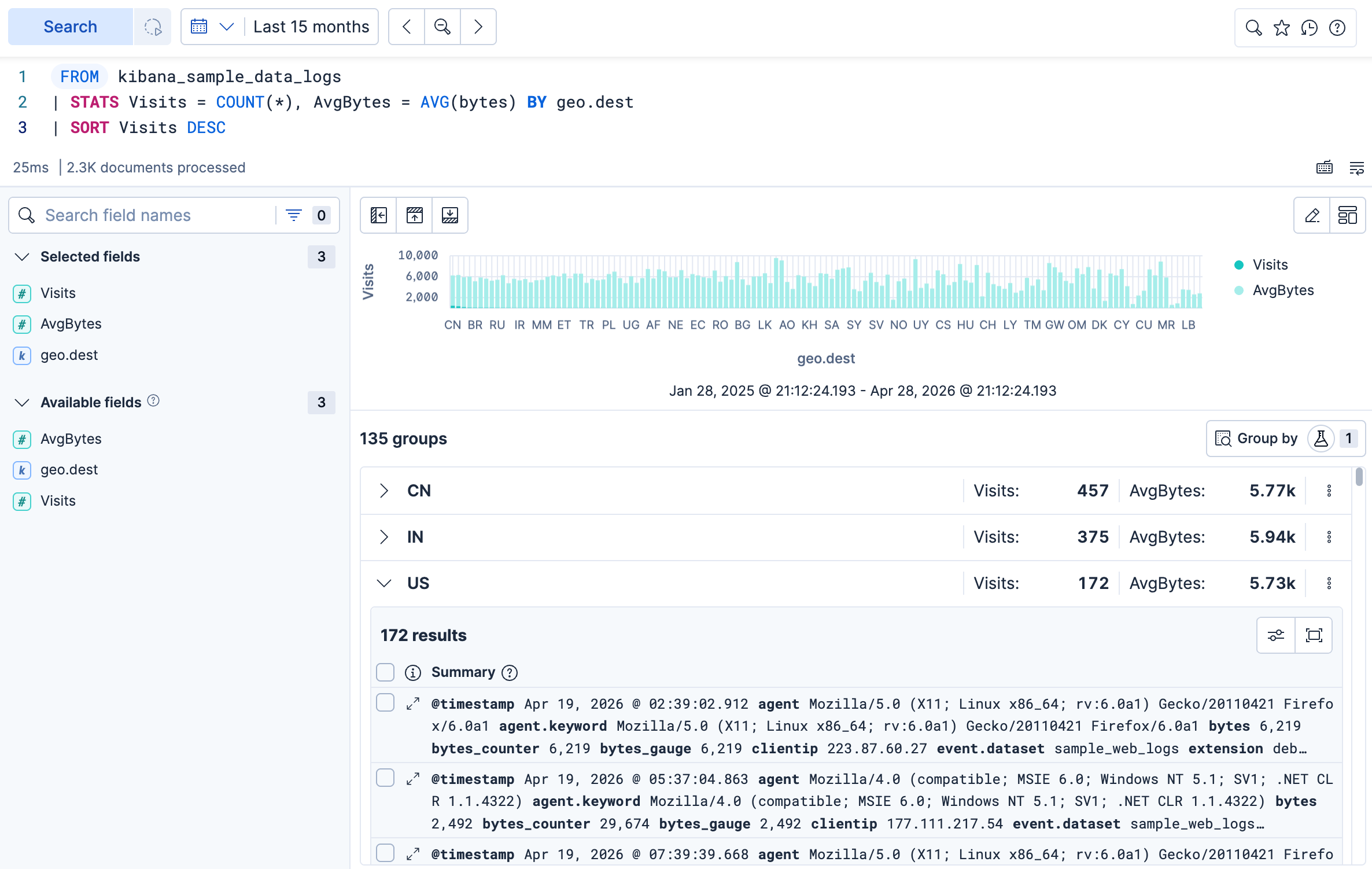
Task: Select the row with timestamp 05:37:04.863
Action: coord(385,778)
